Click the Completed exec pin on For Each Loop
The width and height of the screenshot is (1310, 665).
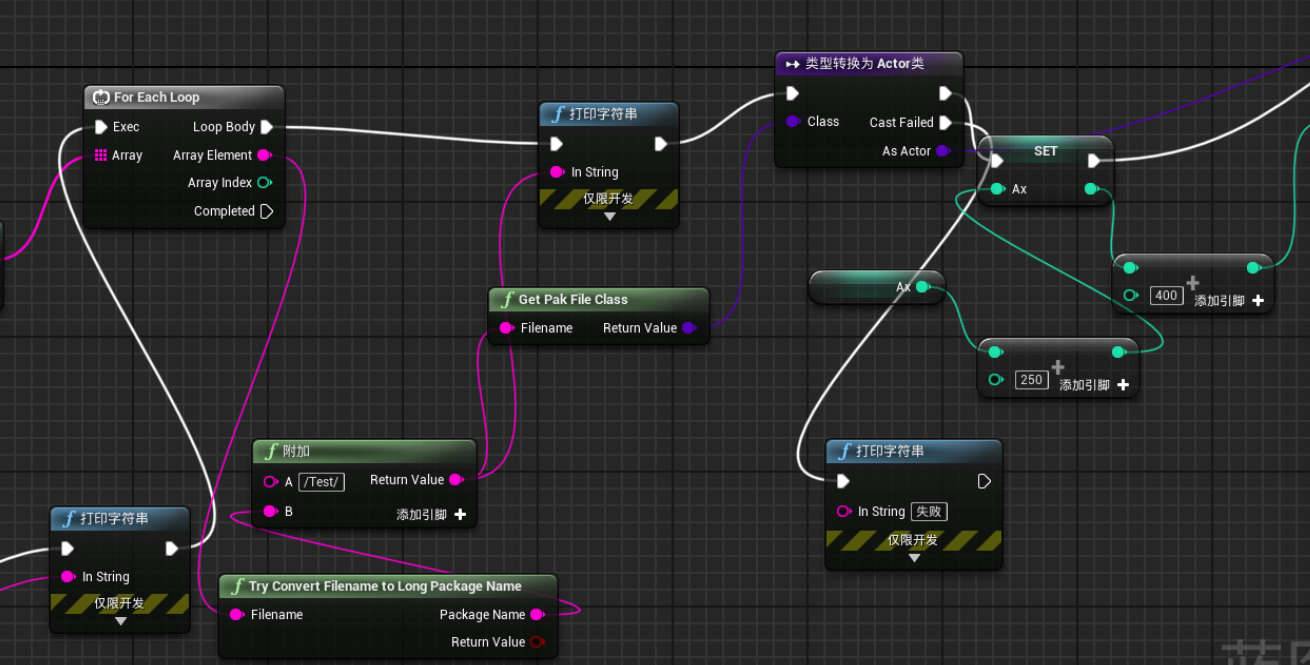click(x=266, y=211)
